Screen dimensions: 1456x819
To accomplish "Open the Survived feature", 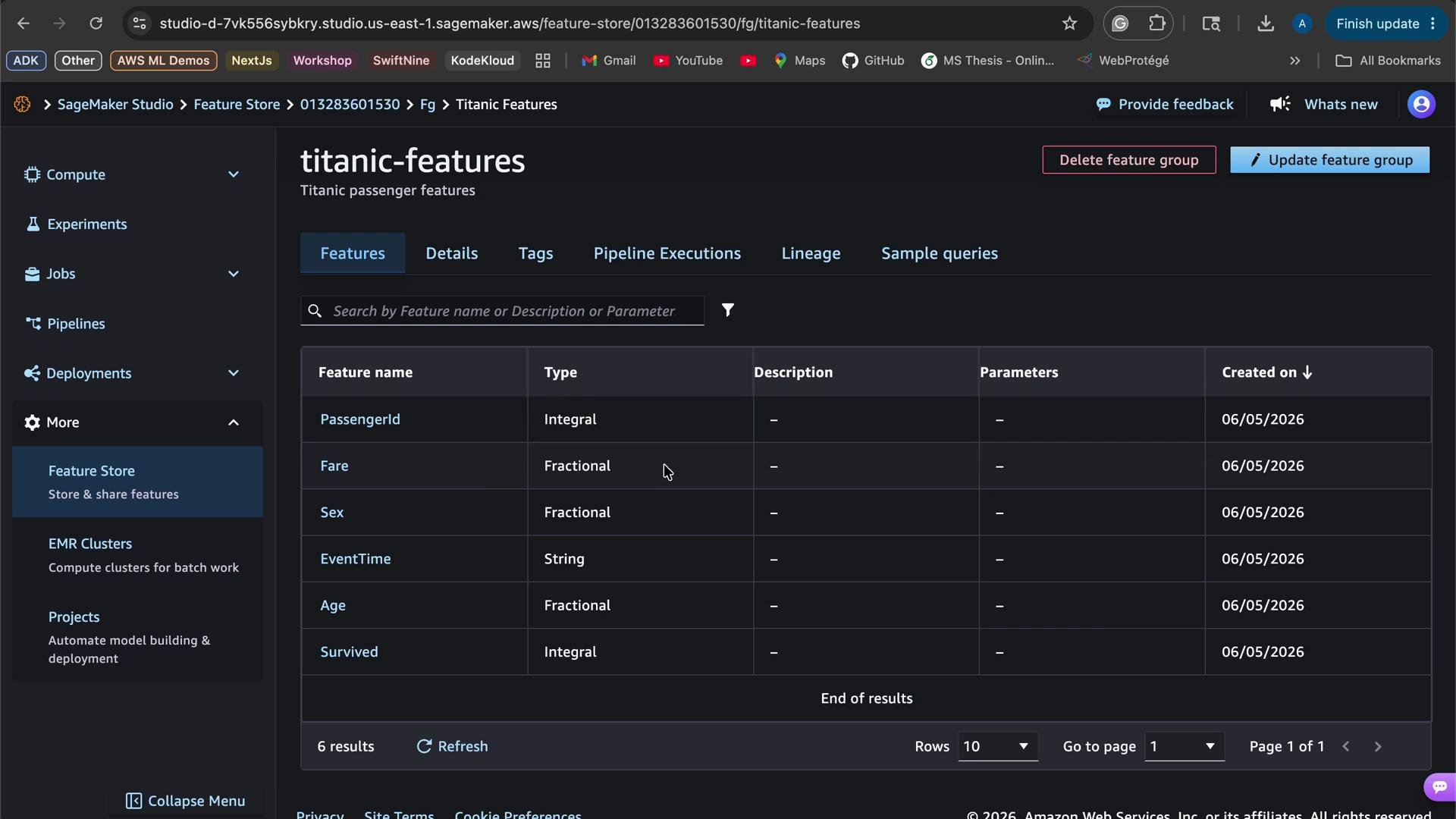I will point(349,652).
